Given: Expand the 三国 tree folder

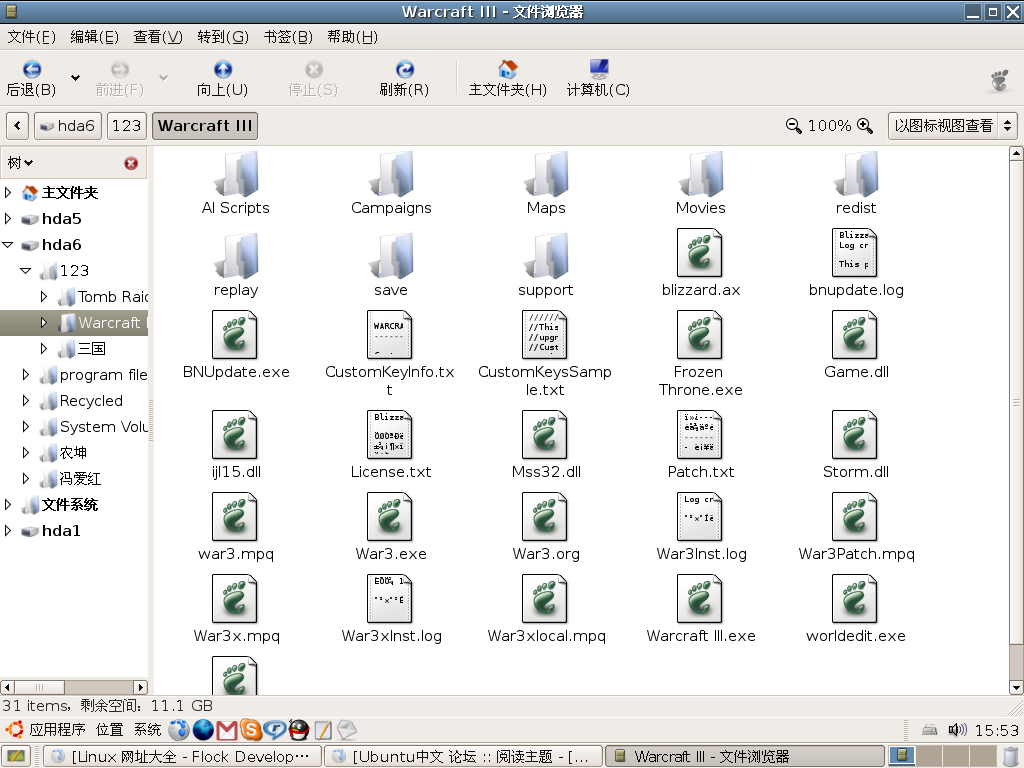Looking at the screenshot, I should [x=44, y=349].
